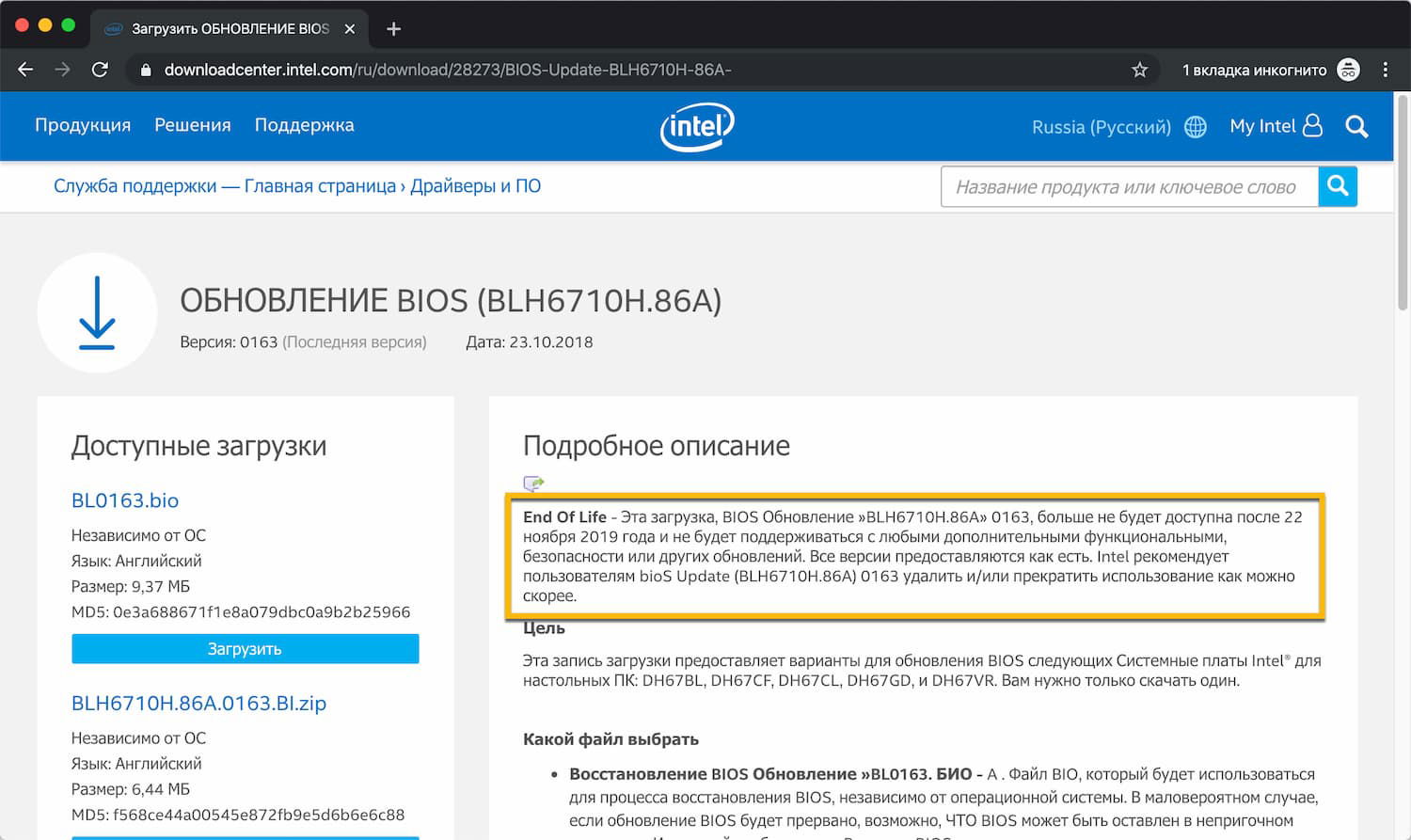The image size is (1411, 840).
Task: Open site search via the magnifier icon
Action: coord(1357,126)
